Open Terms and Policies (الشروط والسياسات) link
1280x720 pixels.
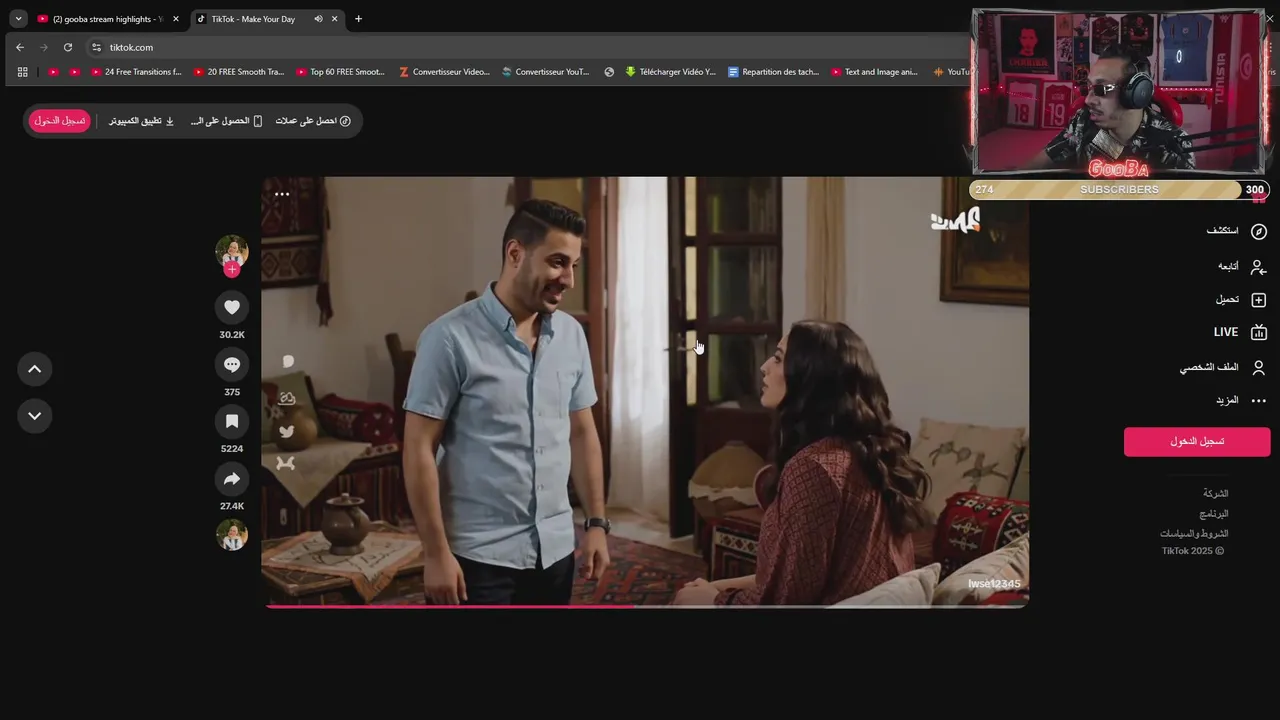[1194, 534]
